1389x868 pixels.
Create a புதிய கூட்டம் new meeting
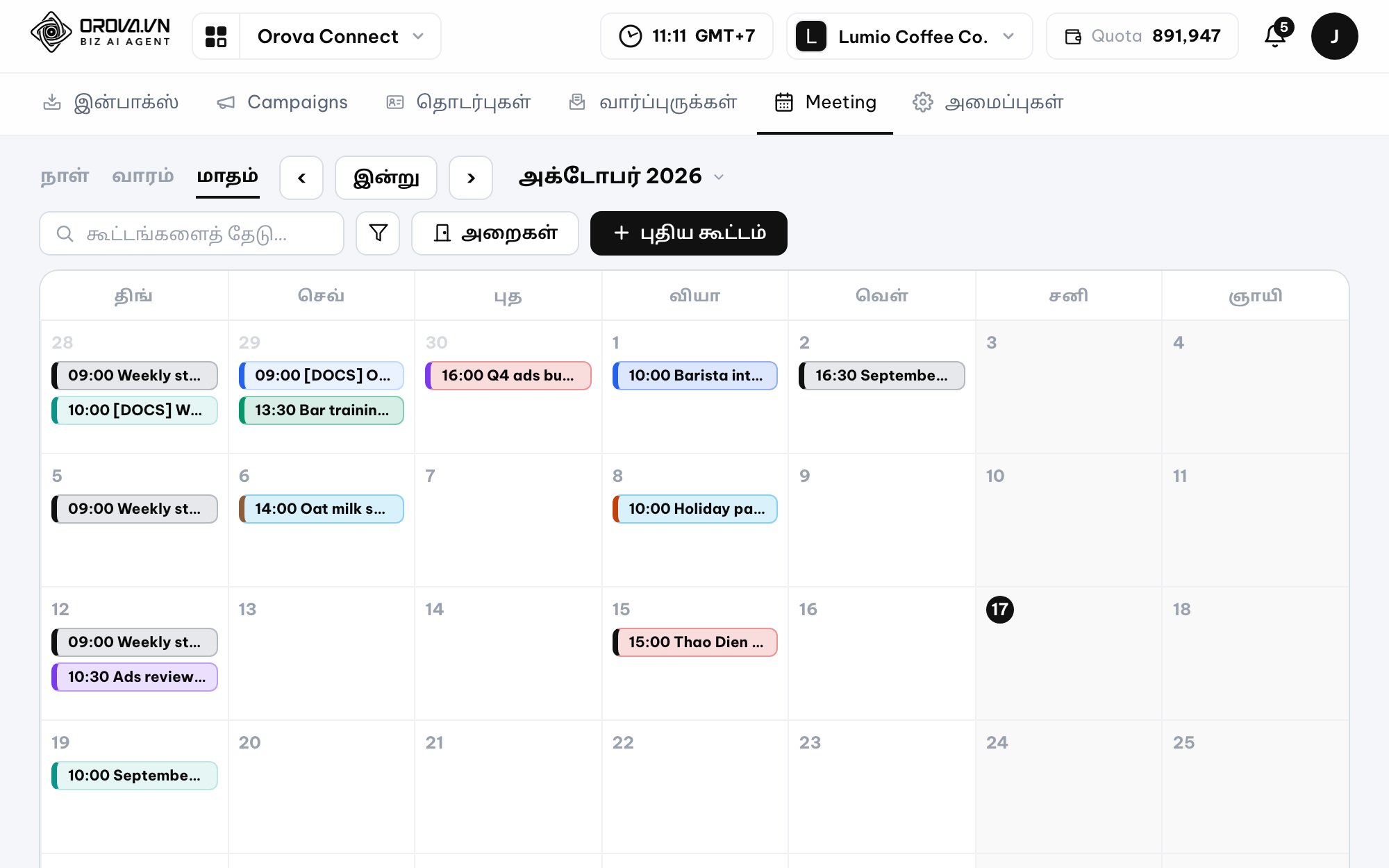coord(689,233)
